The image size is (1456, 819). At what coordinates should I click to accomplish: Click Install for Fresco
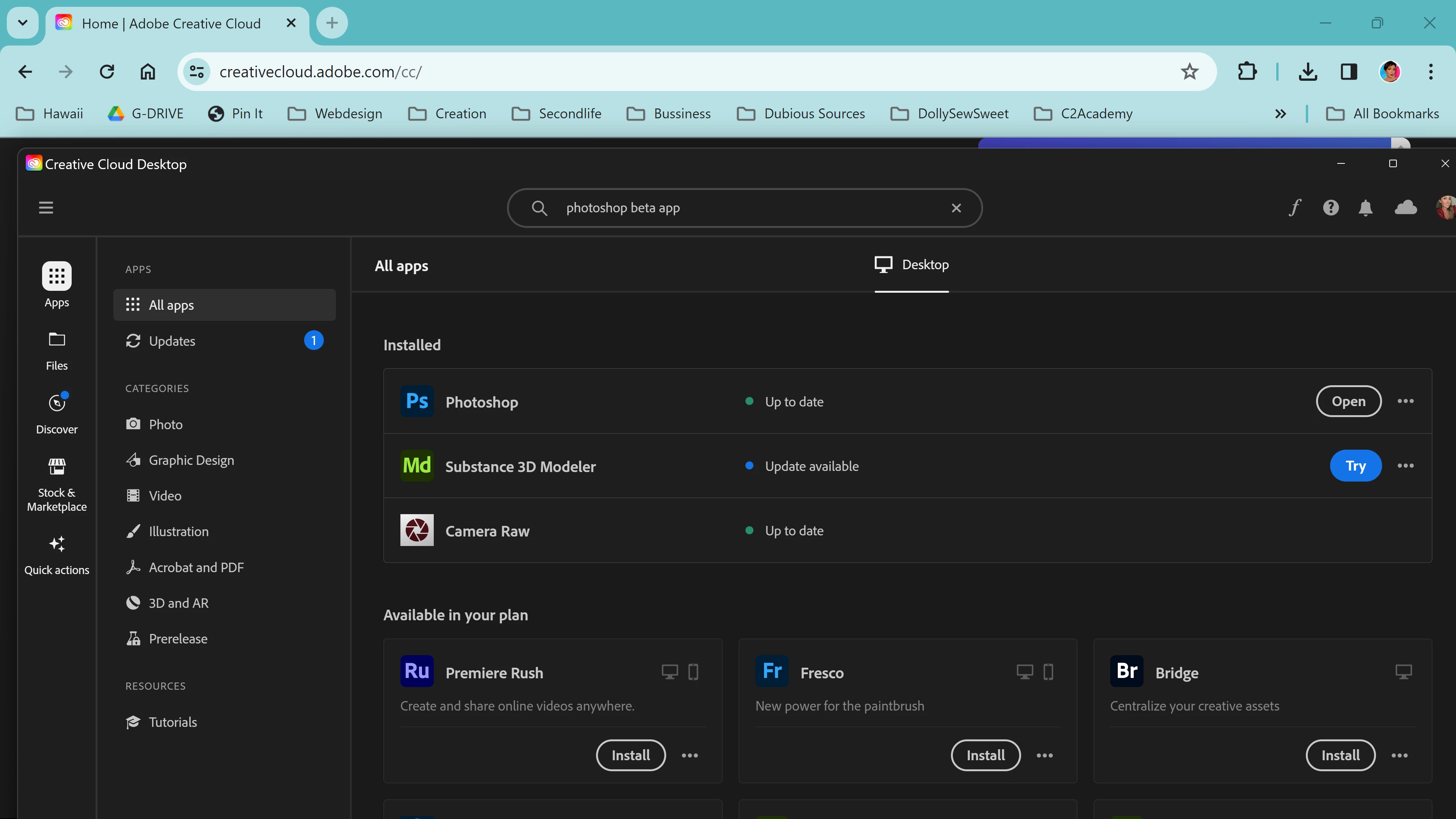click(985, 755)
